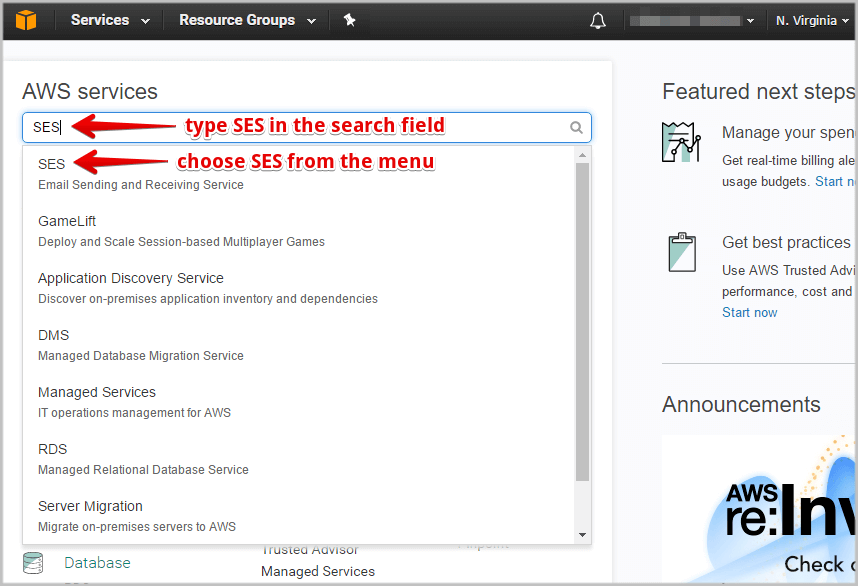Expand the account name dropdown

tap(694, 20)
